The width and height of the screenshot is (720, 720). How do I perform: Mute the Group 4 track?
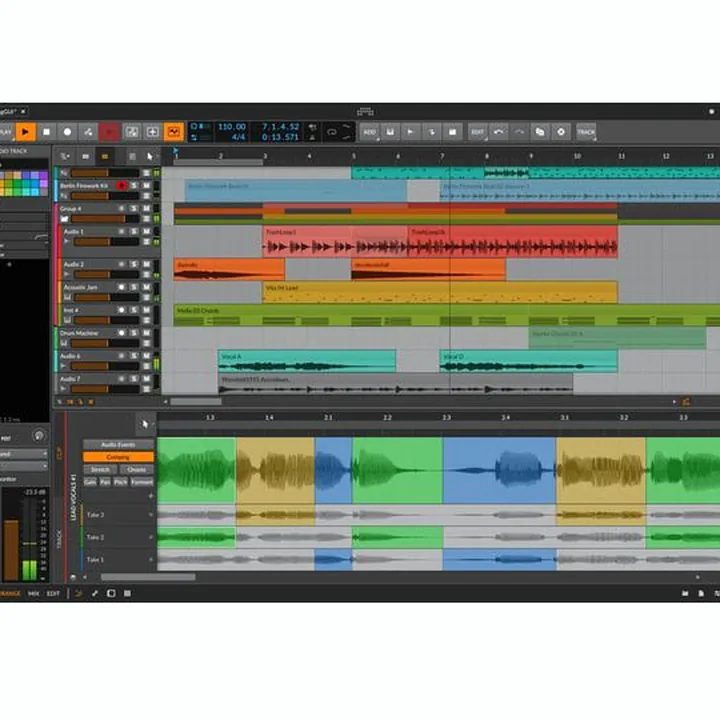tap(146, 208)
